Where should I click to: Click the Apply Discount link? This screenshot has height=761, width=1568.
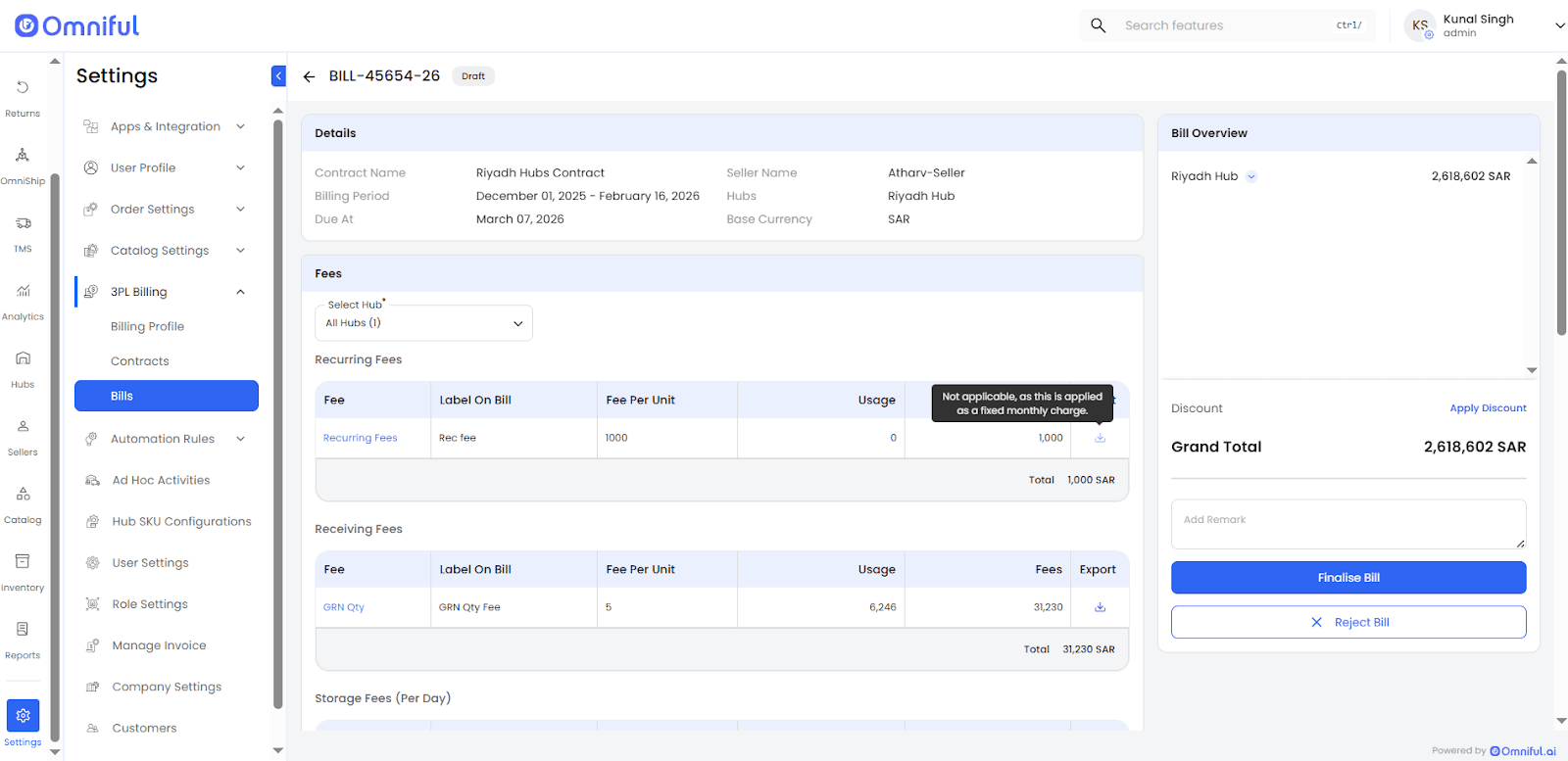(x=1488, y=408)
